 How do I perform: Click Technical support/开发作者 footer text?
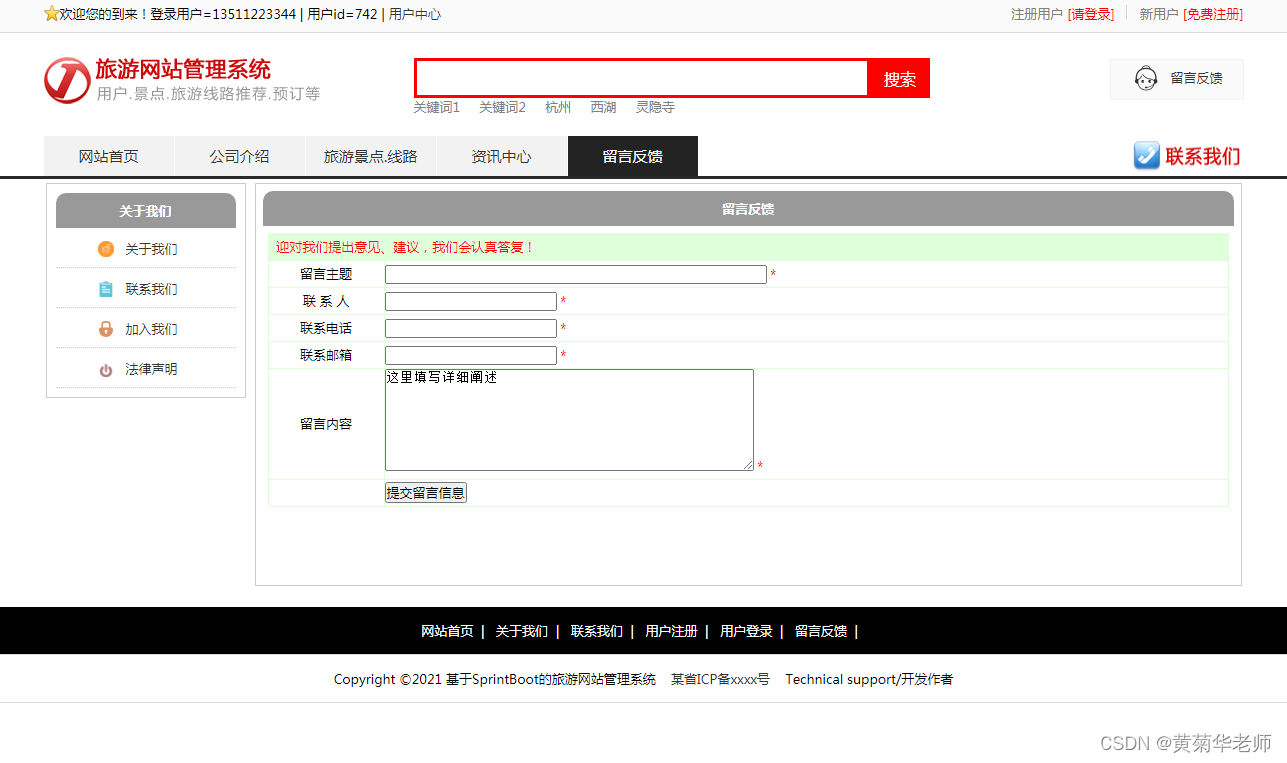pos(869,679)
